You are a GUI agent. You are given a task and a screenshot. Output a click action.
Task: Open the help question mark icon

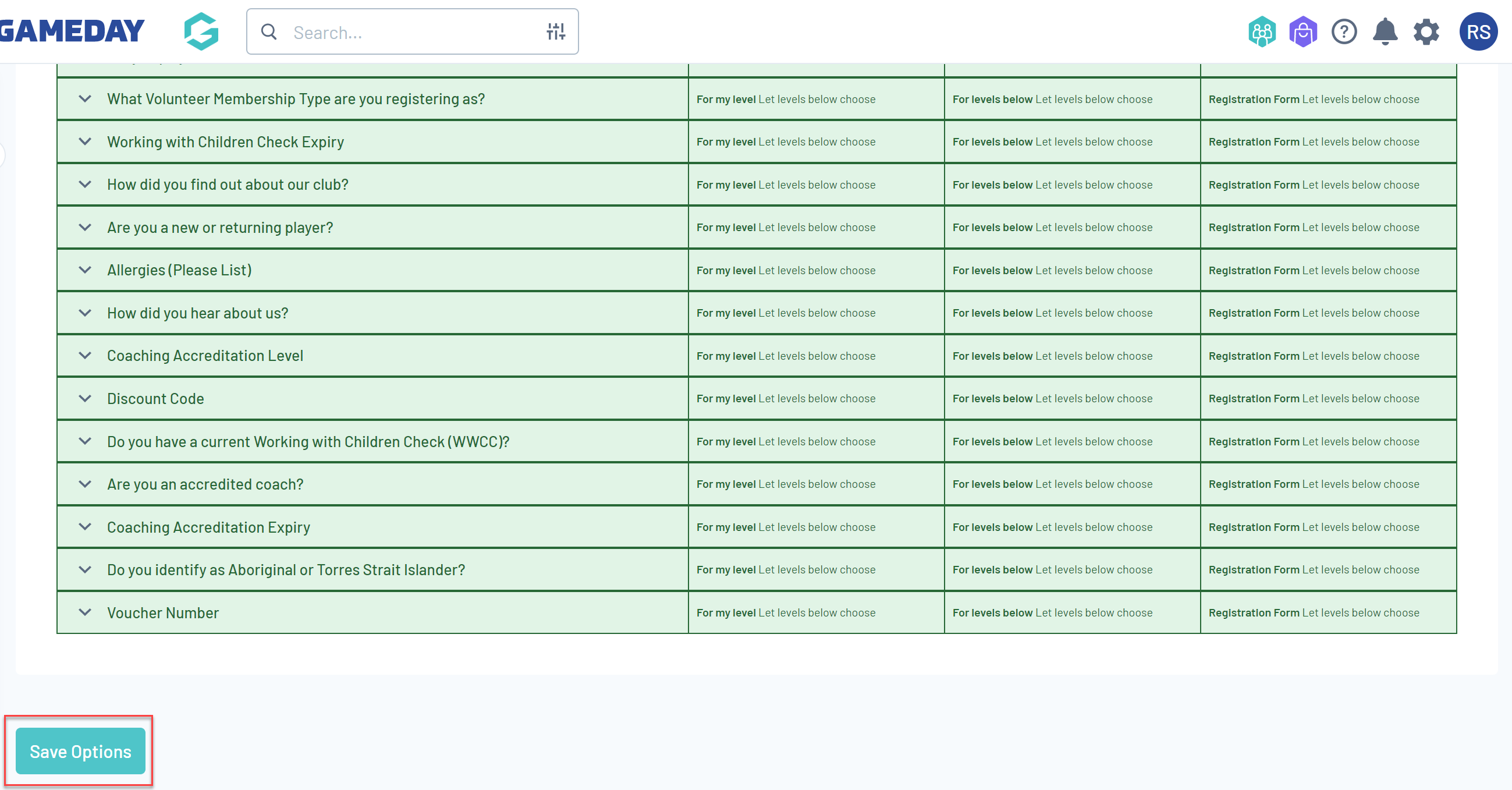click(x=1344, y=31)
